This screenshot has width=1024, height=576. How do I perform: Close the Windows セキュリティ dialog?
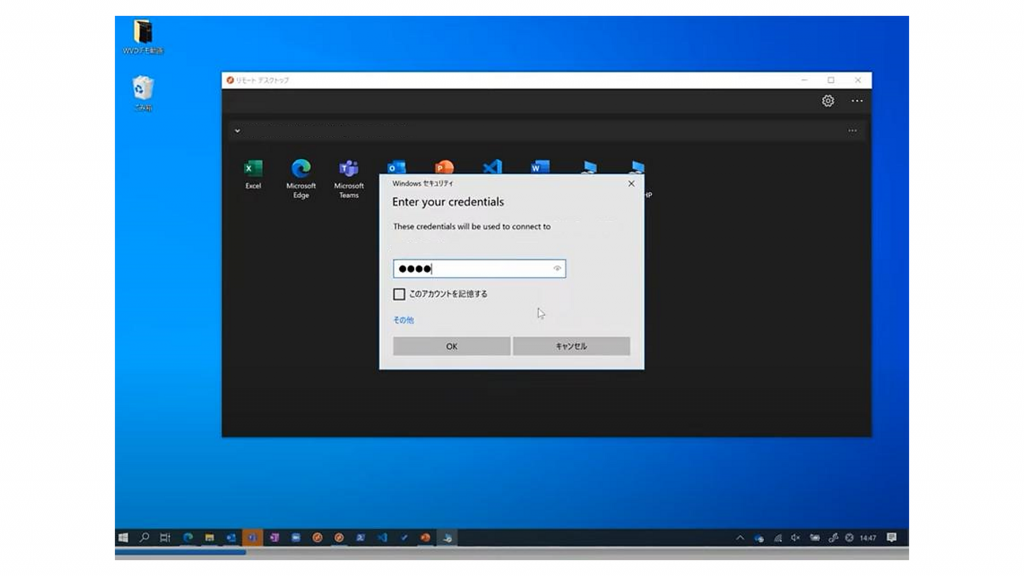631,184
